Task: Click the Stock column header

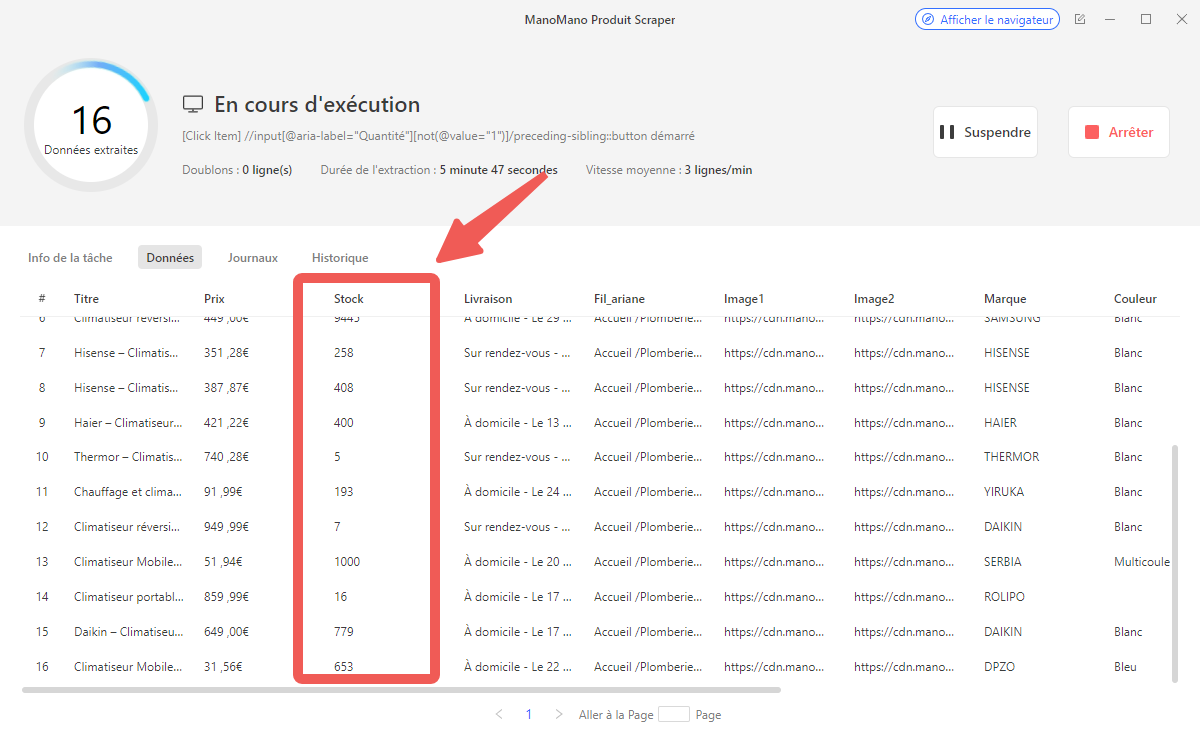Action: coord(349,299)
